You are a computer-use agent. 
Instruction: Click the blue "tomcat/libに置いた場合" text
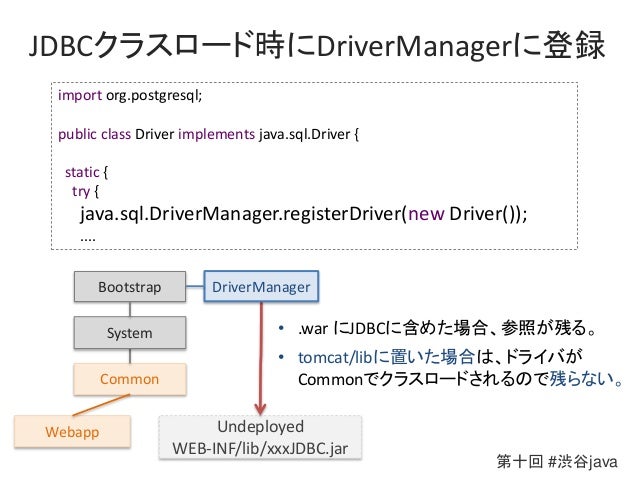(386, 357)
